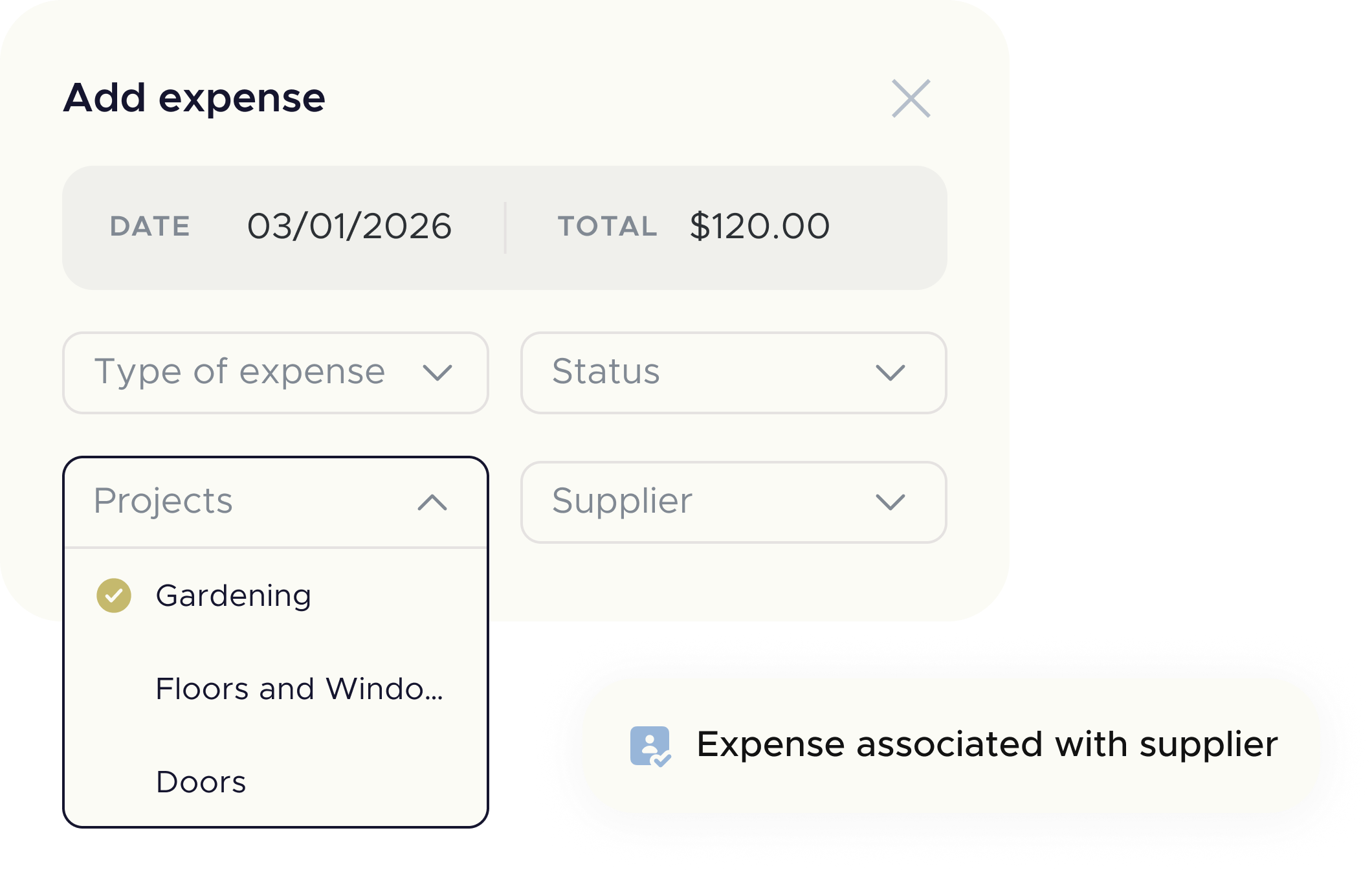The width and height of the screenshot is (1372, 870).
Task: Click the Gardening project entry
Action: click(234, 594)
